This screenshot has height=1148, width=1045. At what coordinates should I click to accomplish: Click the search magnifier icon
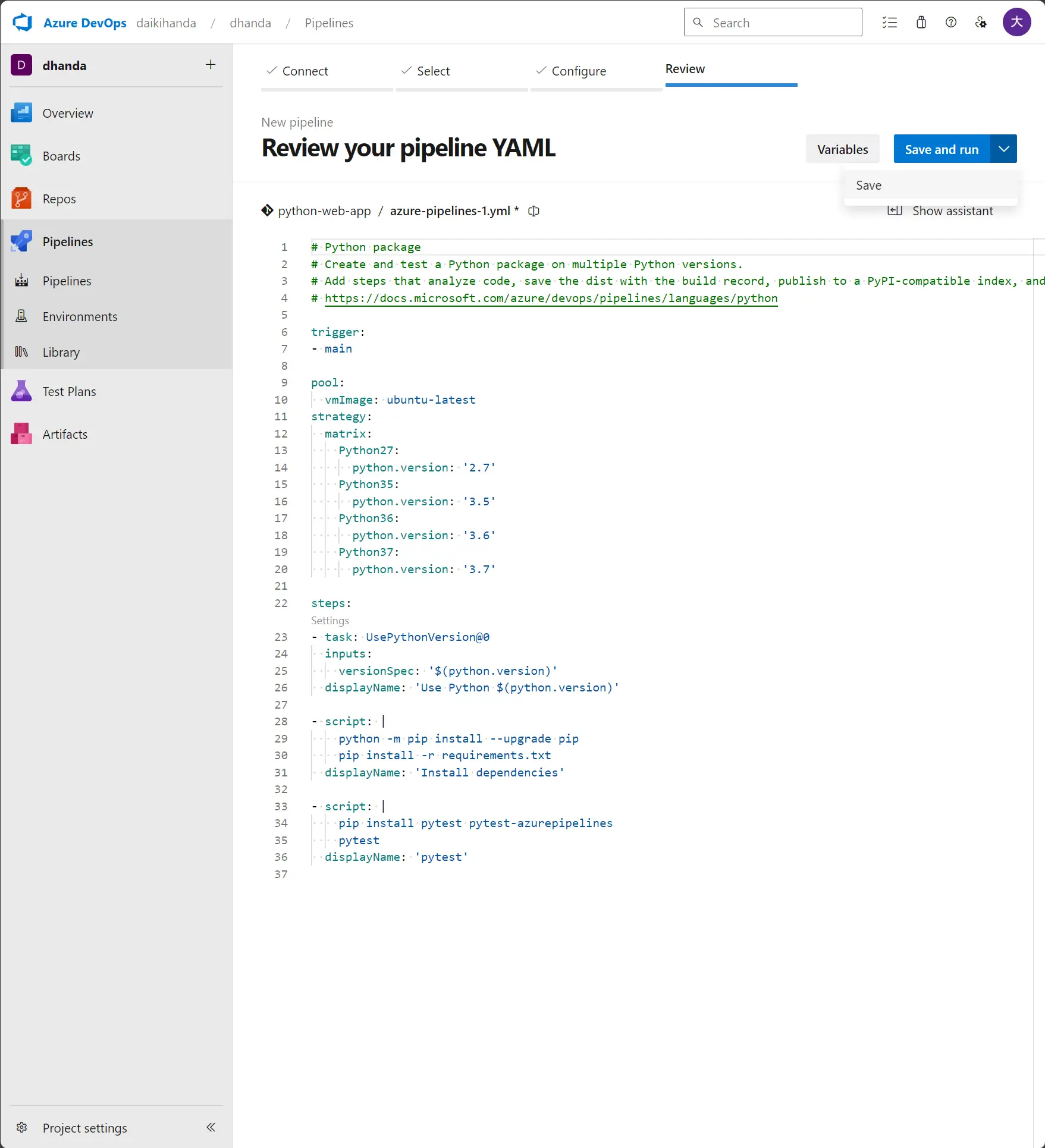coord(698,23)
